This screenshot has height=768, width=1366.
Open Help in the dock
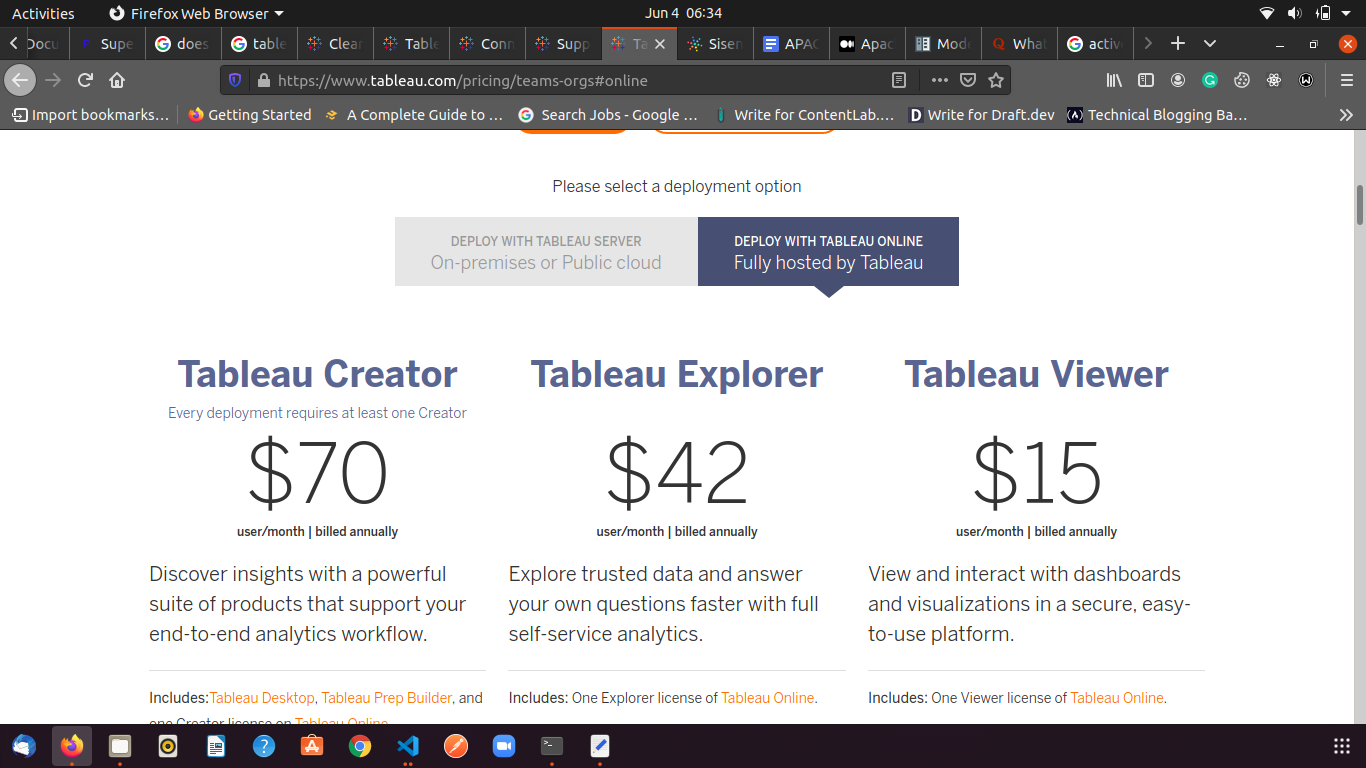pyautogui.click(x=264, y=746)
